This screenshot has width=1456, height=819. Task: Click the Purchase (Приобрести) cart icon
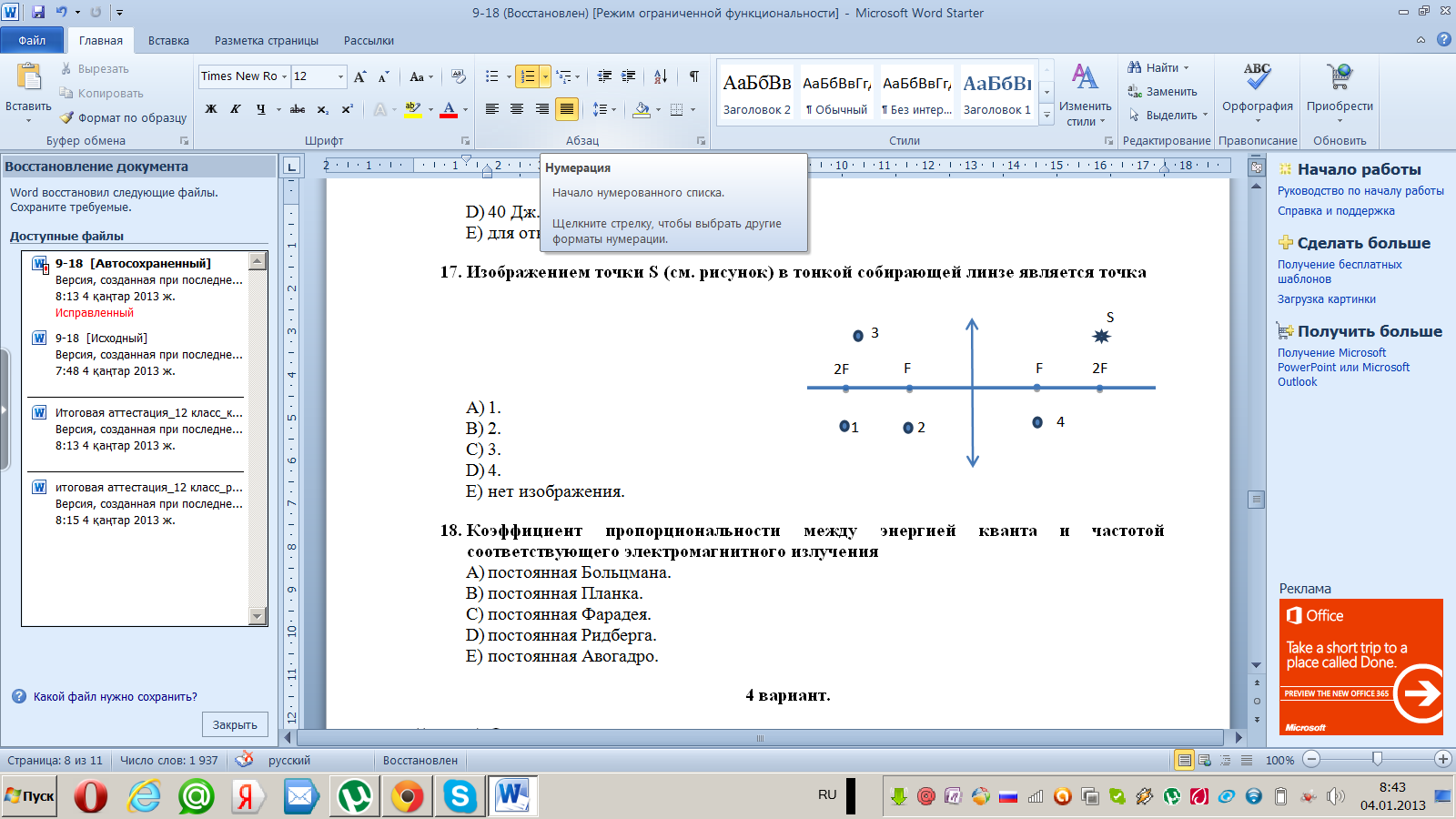coord(1340,76)
